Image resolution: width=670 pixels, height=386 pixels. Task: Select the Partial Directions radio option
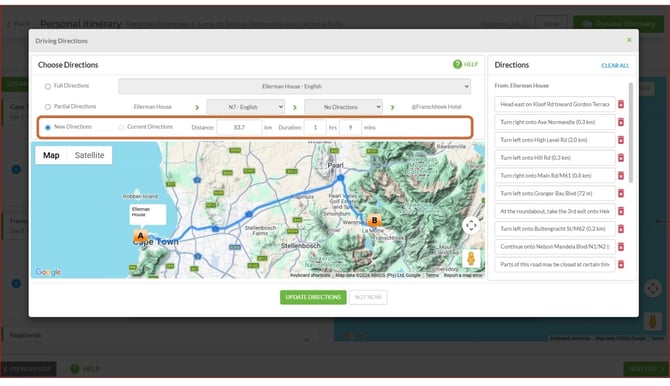tap(47, 107)
